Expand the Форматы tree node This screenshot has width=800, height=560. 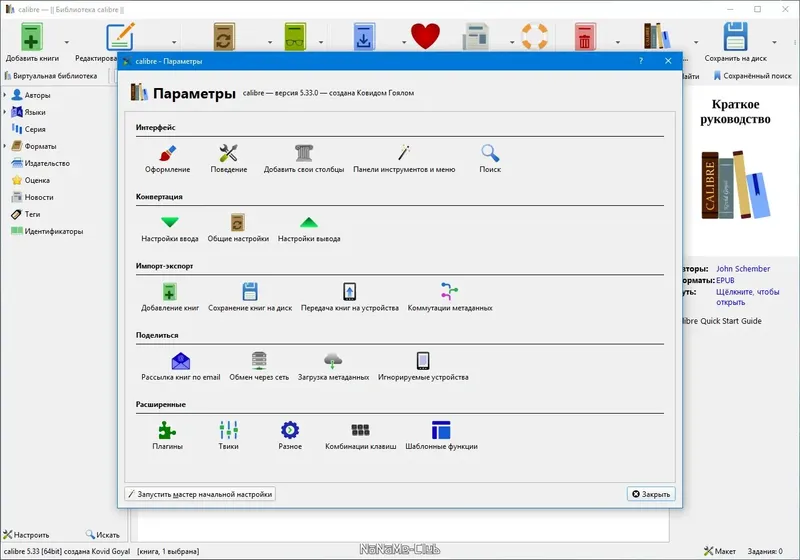pyautogui.click(x=5, y=146)
